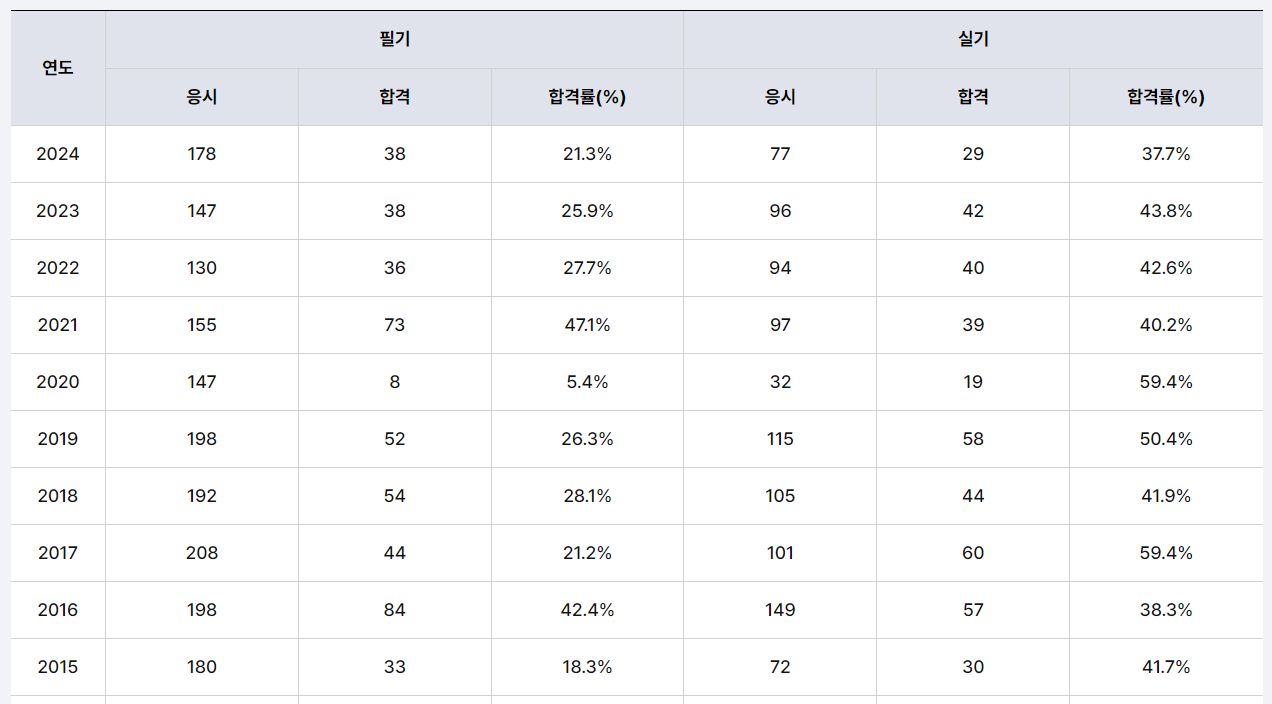Click the 합격 header under 필기
This screenshot has width=1272, height=704.
pos(395,97)
